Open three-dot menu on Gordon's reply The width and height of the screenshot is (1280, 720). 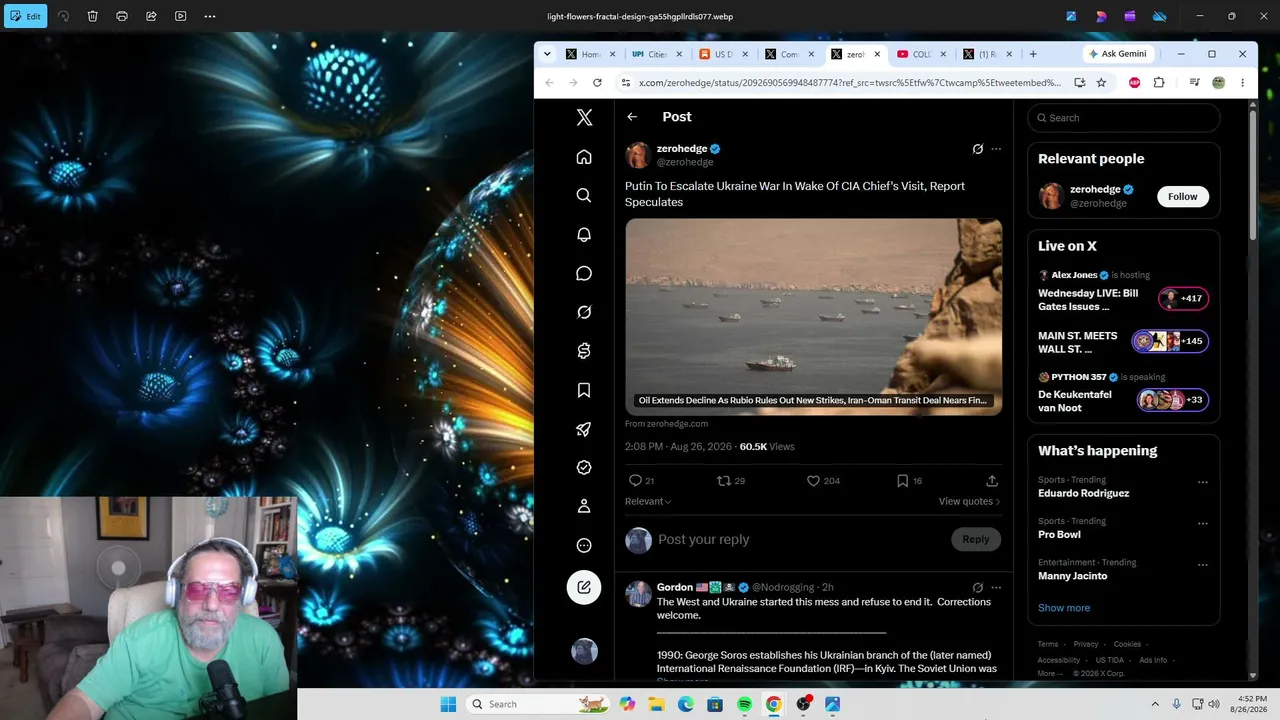(996, 587)
